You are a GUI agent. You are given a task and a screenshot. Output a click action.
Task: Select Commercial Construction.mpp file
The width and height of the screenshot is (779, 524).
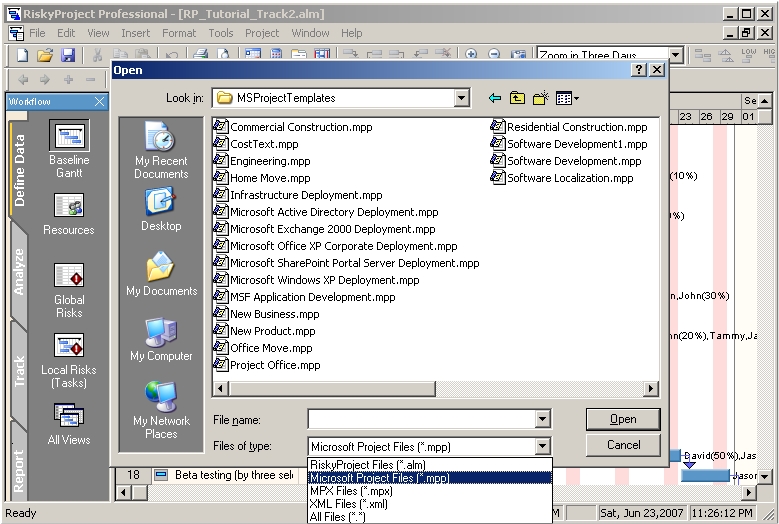(293, 127)
